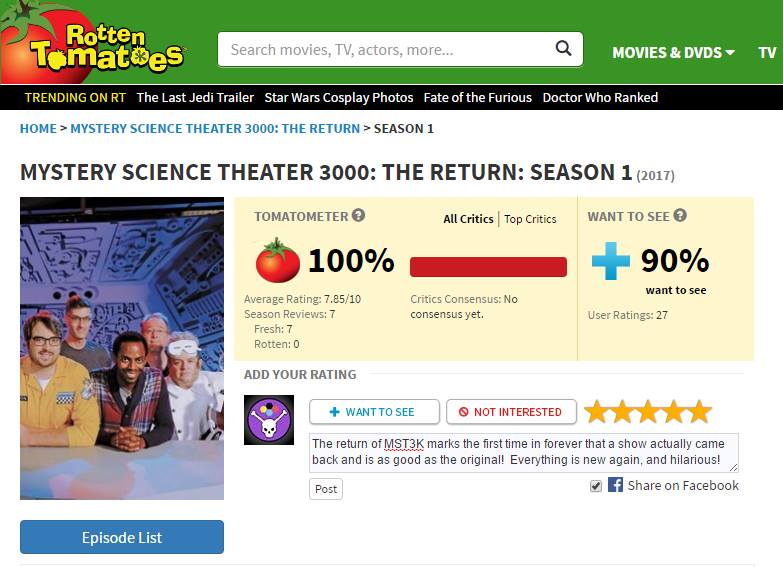The width and height of the screenshot is (783, 567).
Task: Click the blue plus want-to-see icon
Action: coord(610,261)
